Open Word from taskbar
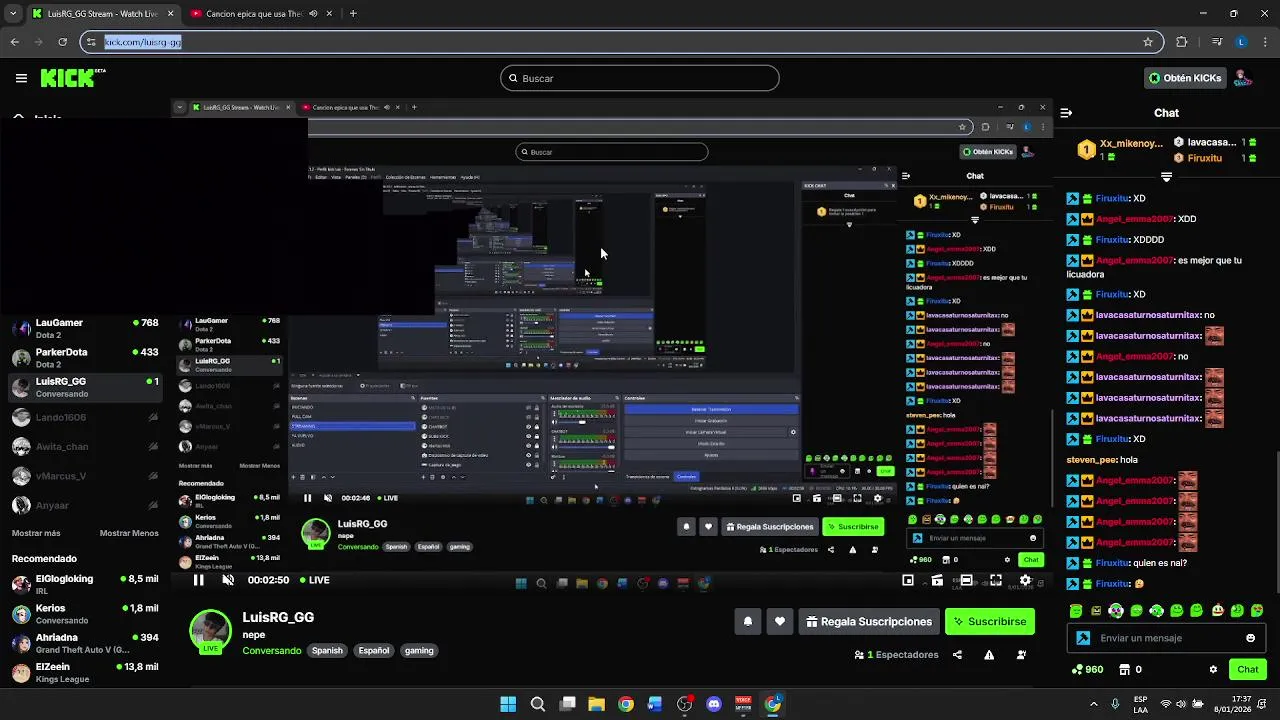Viewport: 1280px width, 720px height. click(x=655, y=704)
